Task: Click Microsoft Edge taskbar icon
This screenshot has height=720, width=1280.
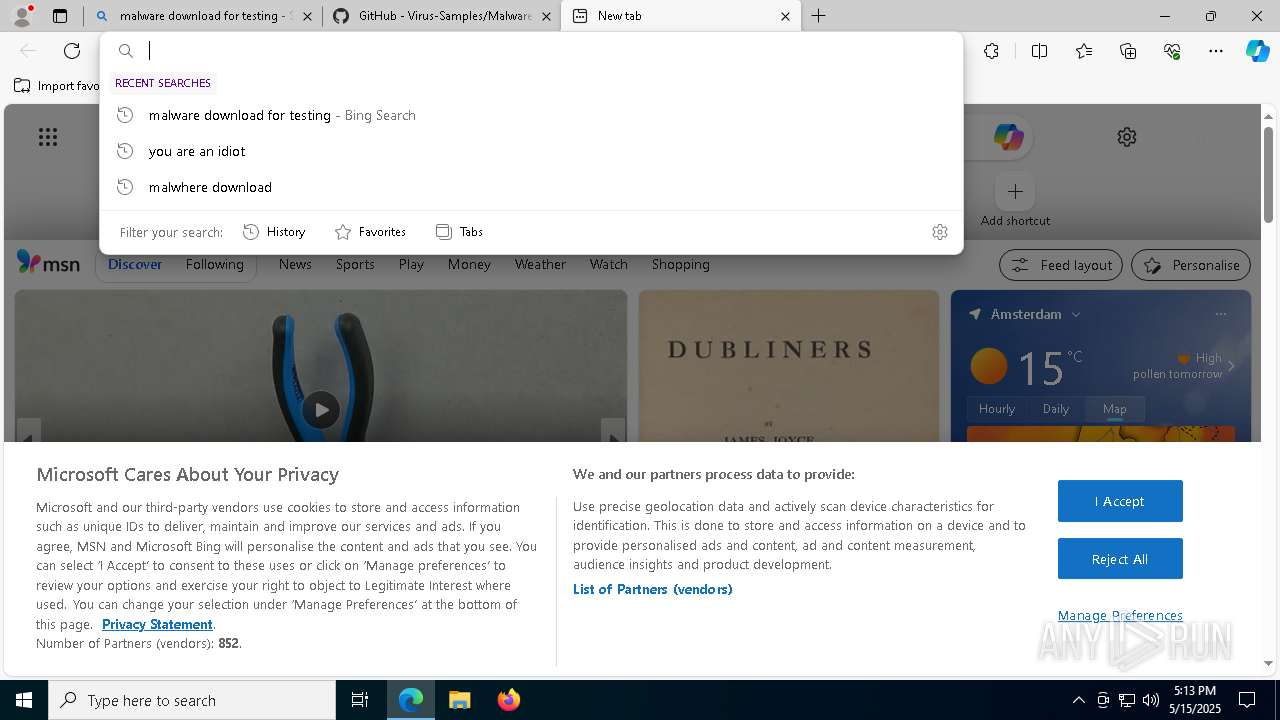Action: pyautogui.click(x=411, y=700)
